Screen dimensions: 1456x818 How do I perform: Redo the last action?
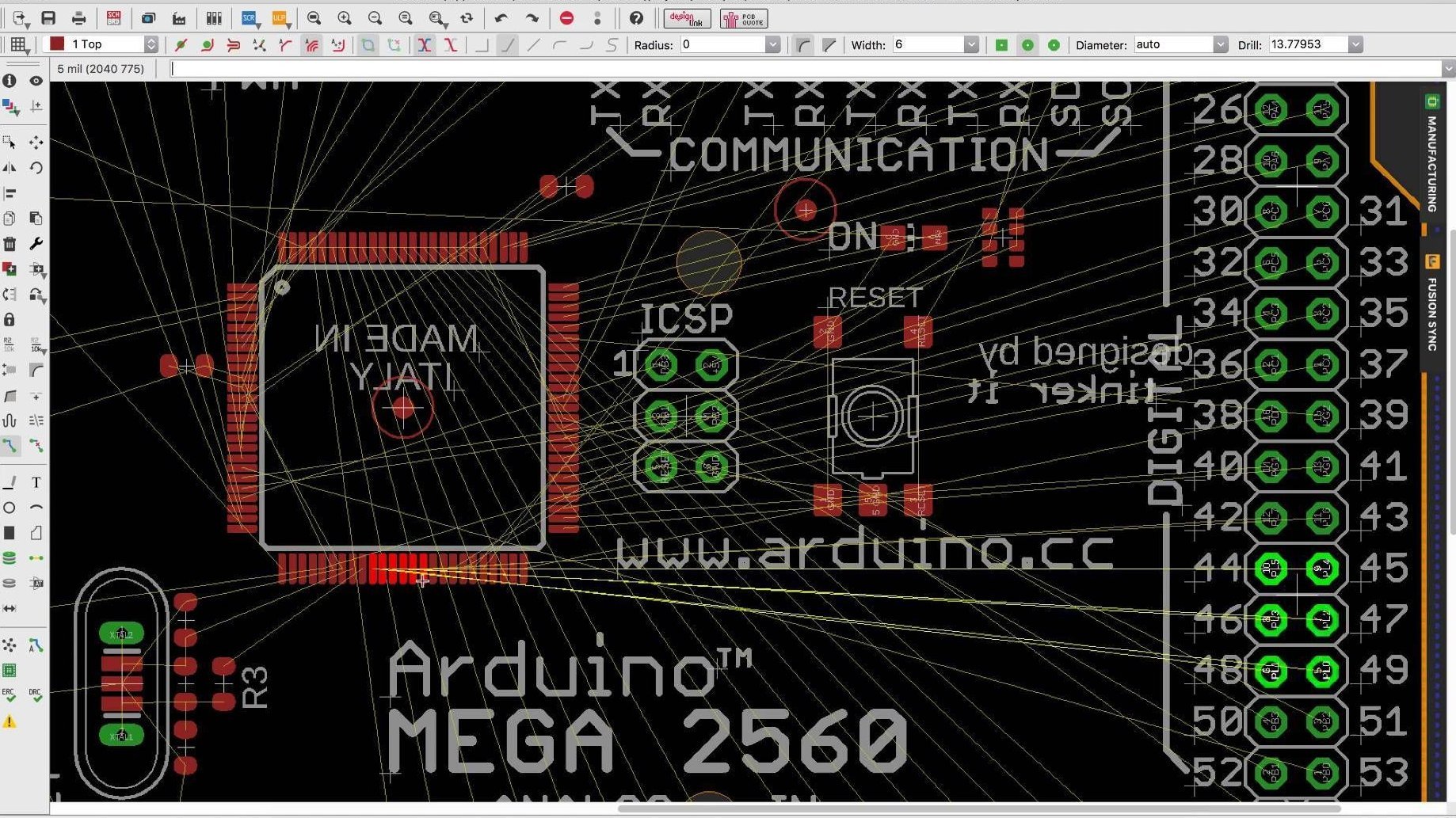532,17
